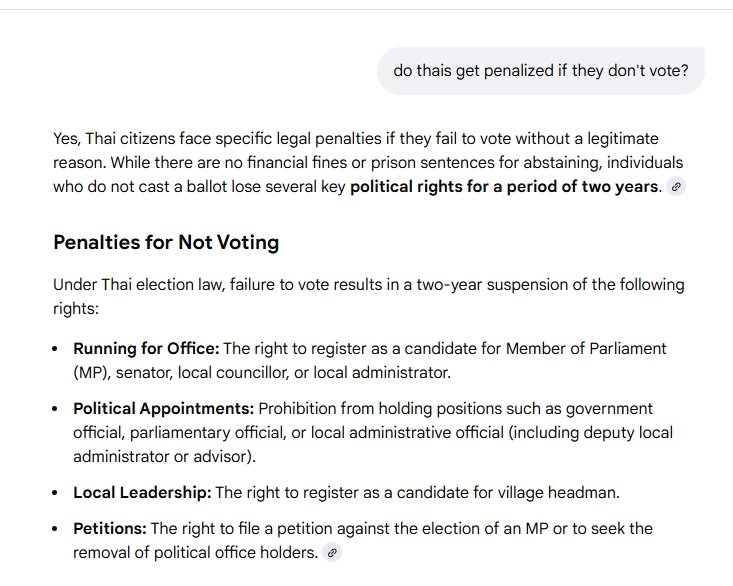Click the bullet dot beside Petitions

[x=55, y=529]
